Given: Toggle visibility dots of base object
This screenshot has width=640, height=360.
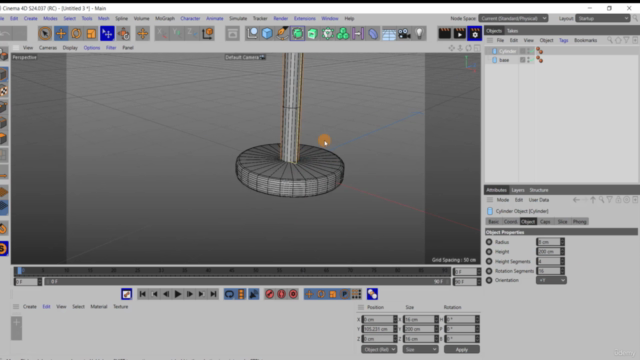Looking at the screenshot, I should [x=529, y=60].
